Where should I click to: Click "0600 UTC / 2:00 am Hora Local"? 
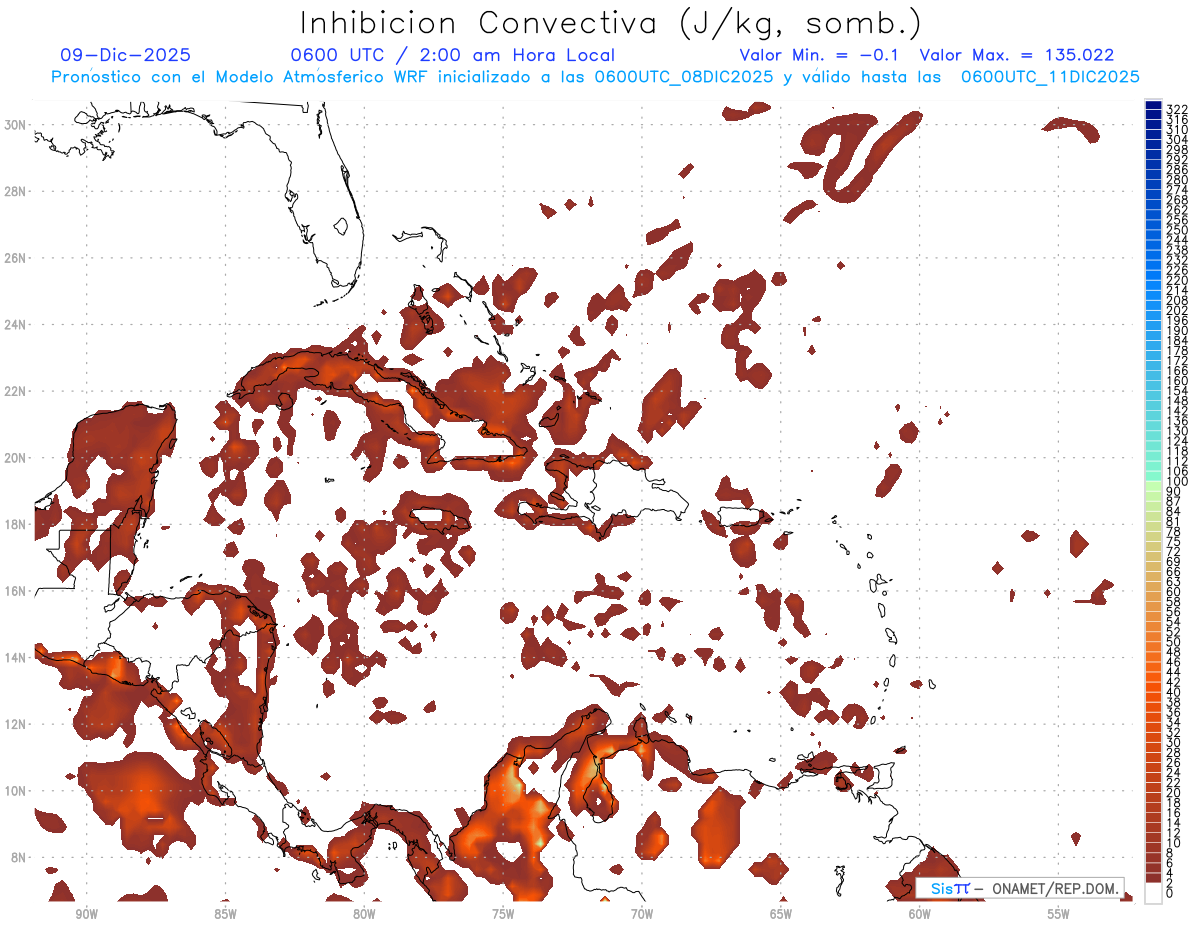[x=452, y=56]
